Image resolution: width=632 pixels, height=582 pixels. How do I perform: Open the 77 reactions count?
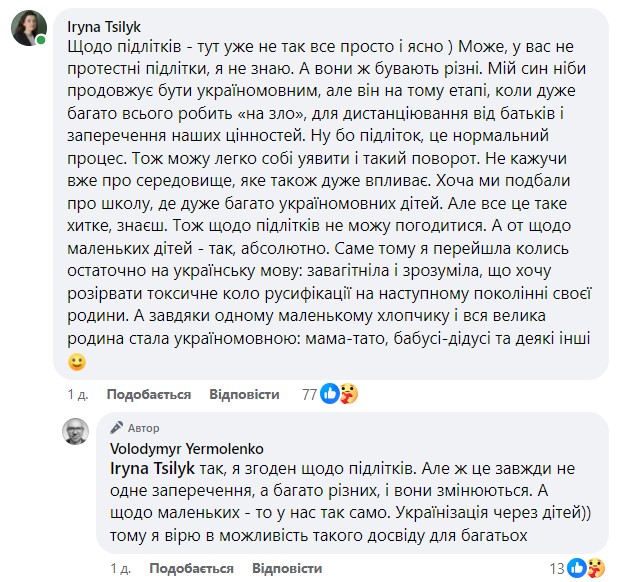tap(309, 394)
